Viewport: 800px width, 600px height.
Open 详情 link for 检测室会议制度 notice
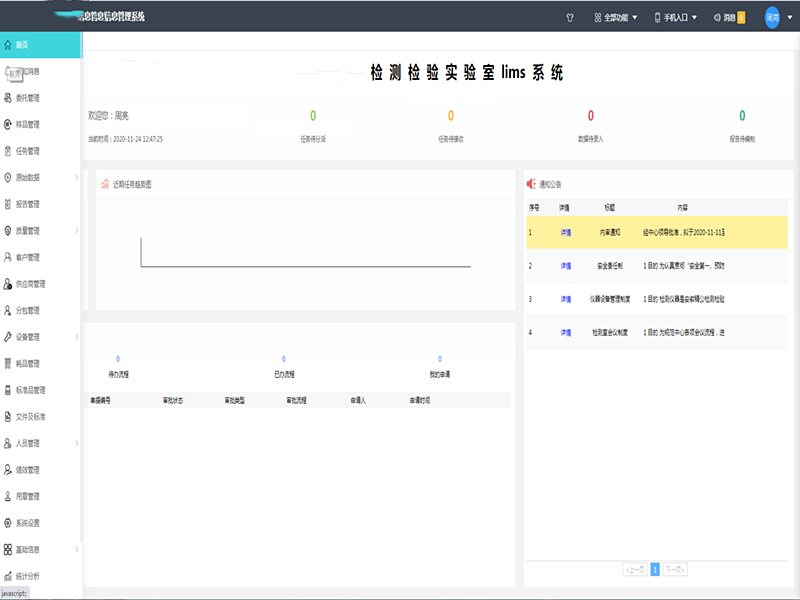click(565, 332)
